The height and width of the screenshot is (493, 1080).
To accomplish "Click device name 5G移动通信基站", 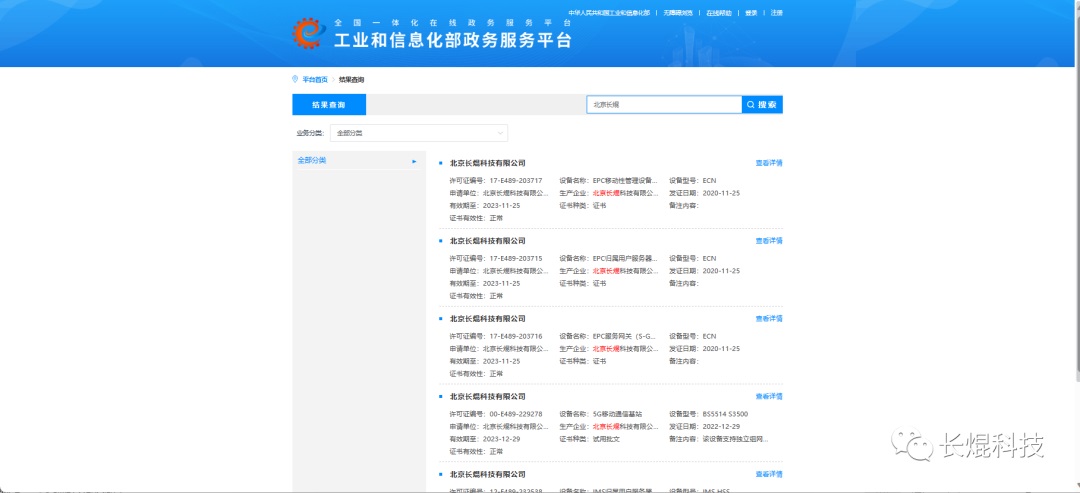I will (617, 414).
